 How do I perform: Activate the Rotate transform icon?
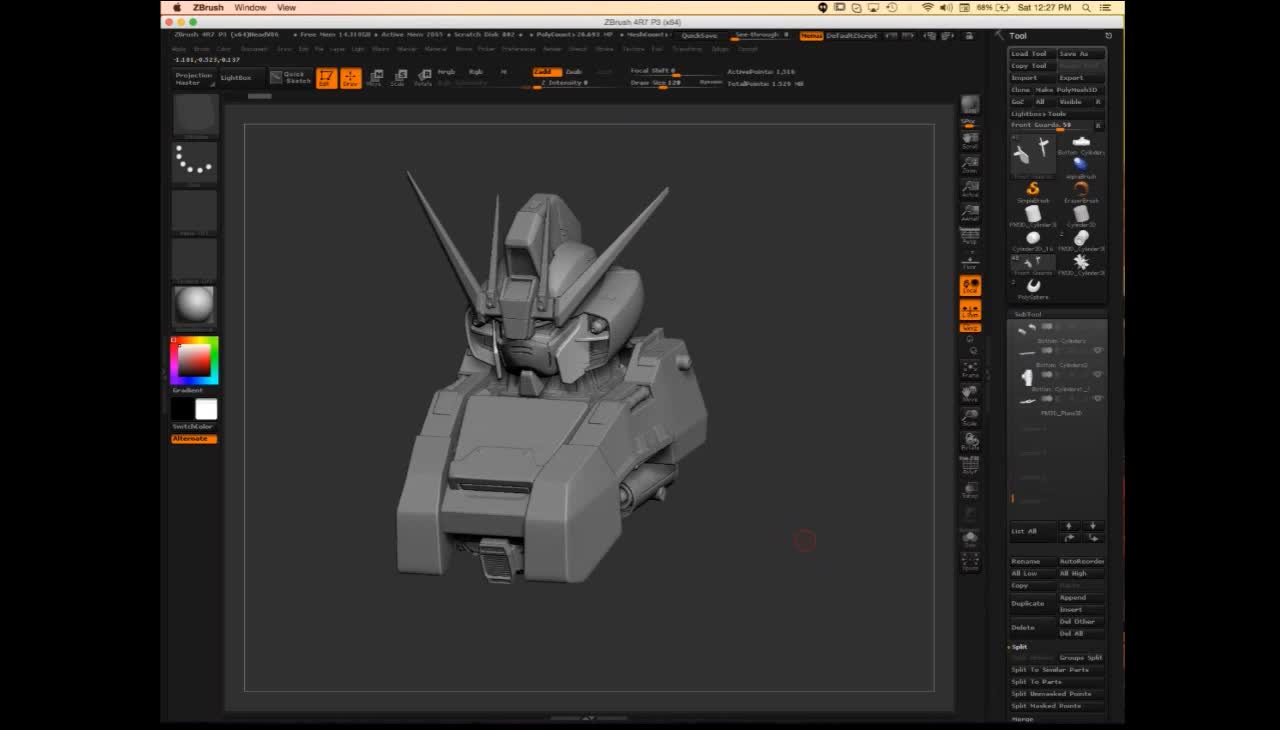coord(424,78)
